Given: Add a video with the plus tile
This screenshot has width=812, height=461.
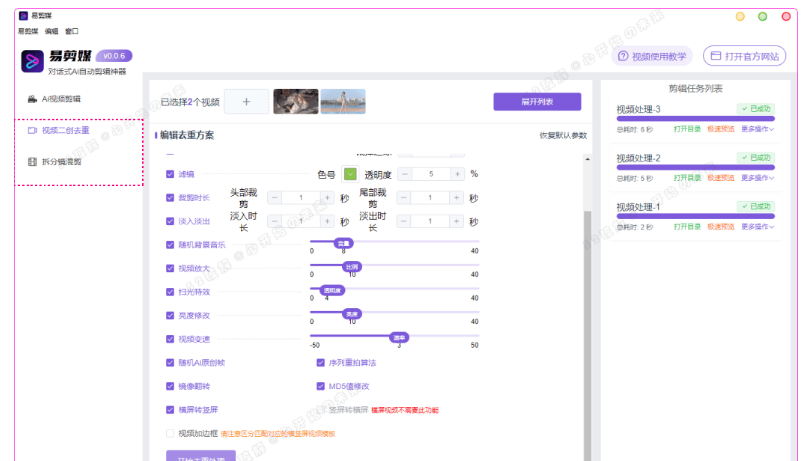Looking at the screenshot, I should coord(246,102).
